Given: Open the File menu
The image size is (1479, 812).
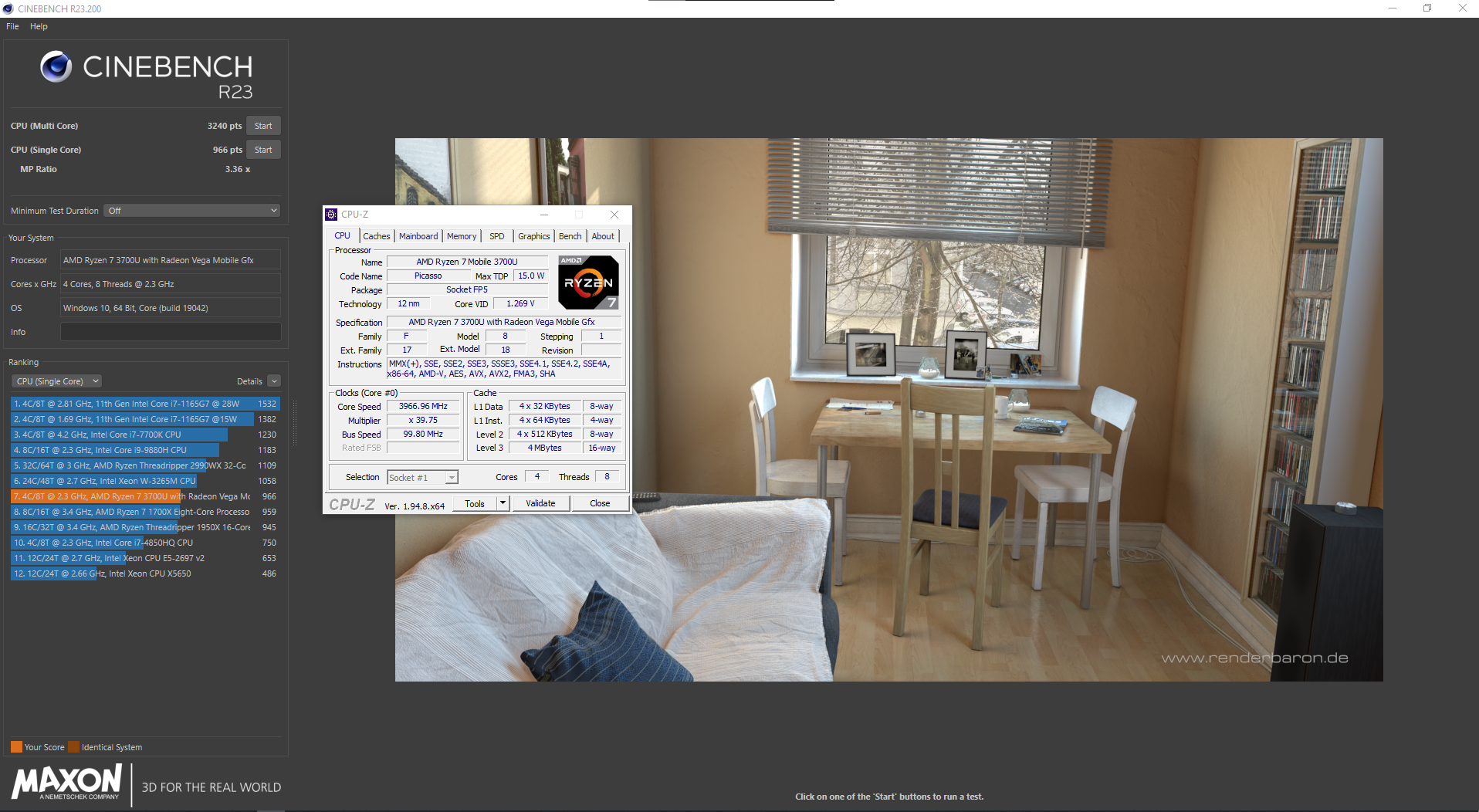Looking at the screenshot, I should click(12, 26).
